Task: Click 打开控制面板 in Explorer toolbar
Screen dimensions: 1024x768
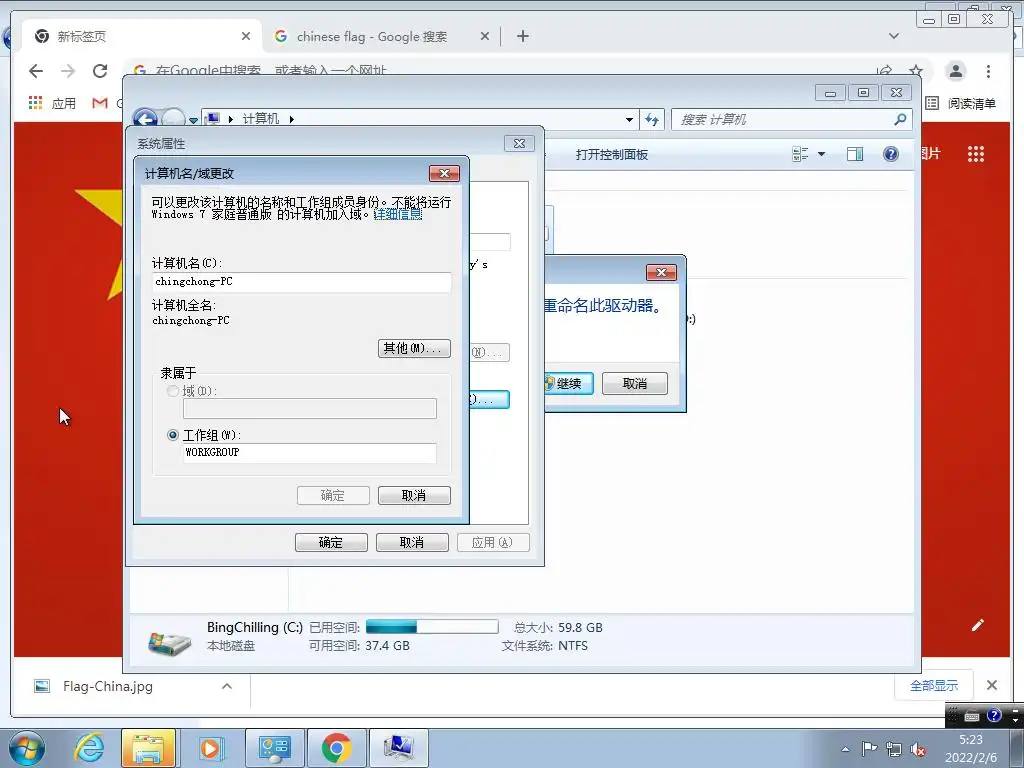Action: click(612, 155)
